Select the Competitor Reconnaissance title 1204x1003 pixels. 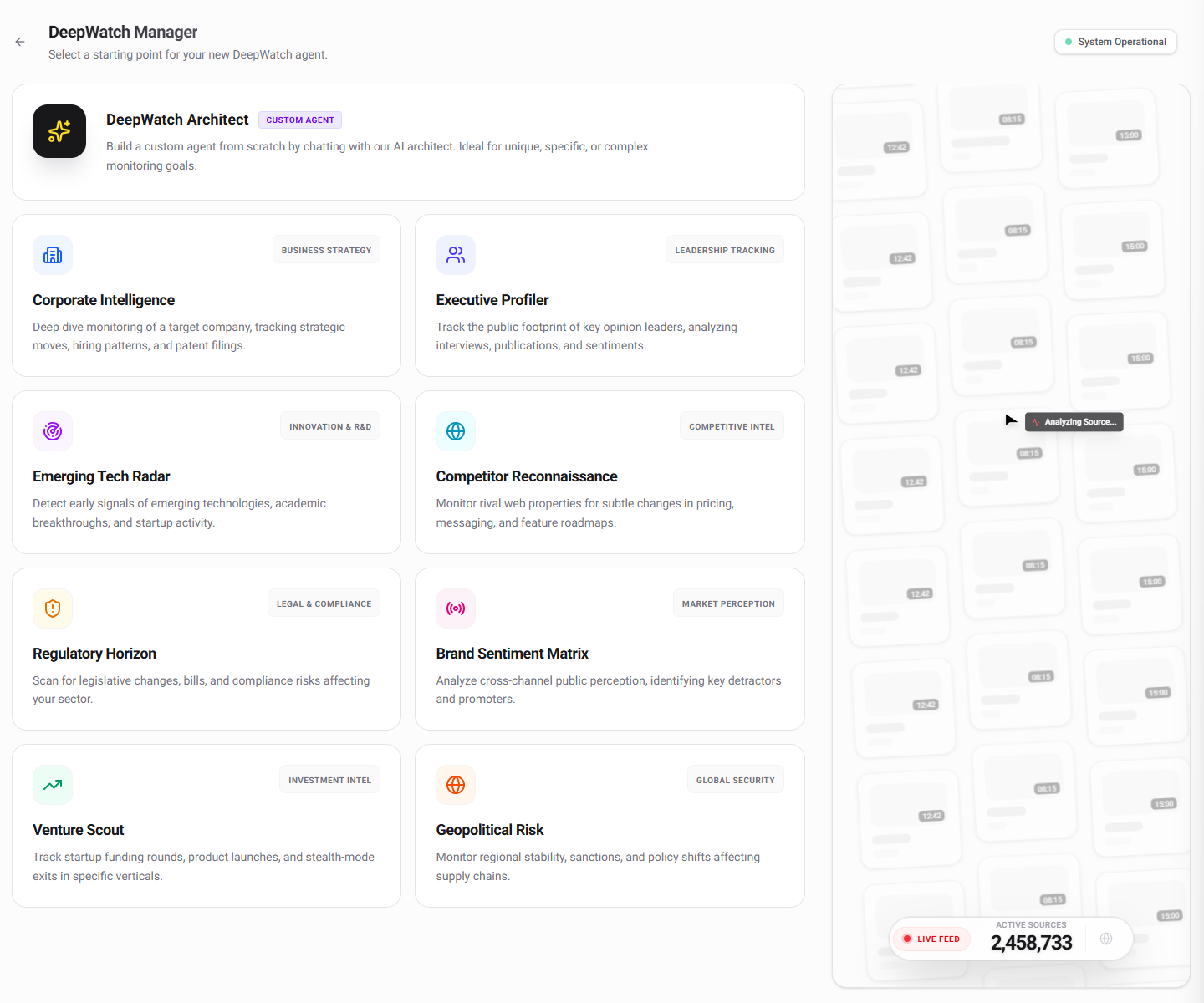tap(527, 476)
